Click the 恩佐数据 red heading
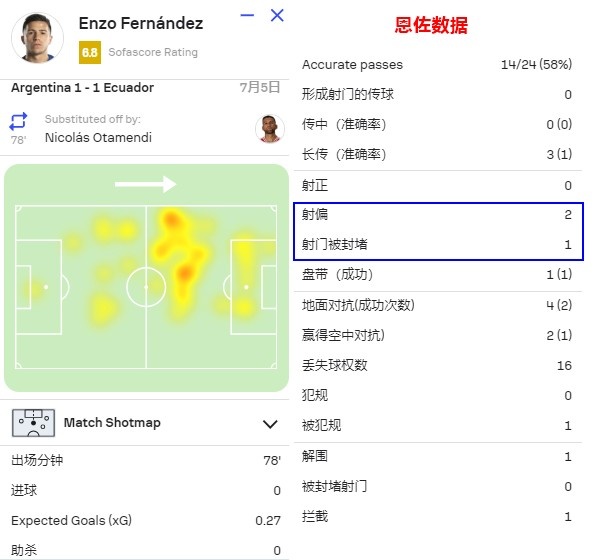600x560 pixels. (x=431, y=25)
